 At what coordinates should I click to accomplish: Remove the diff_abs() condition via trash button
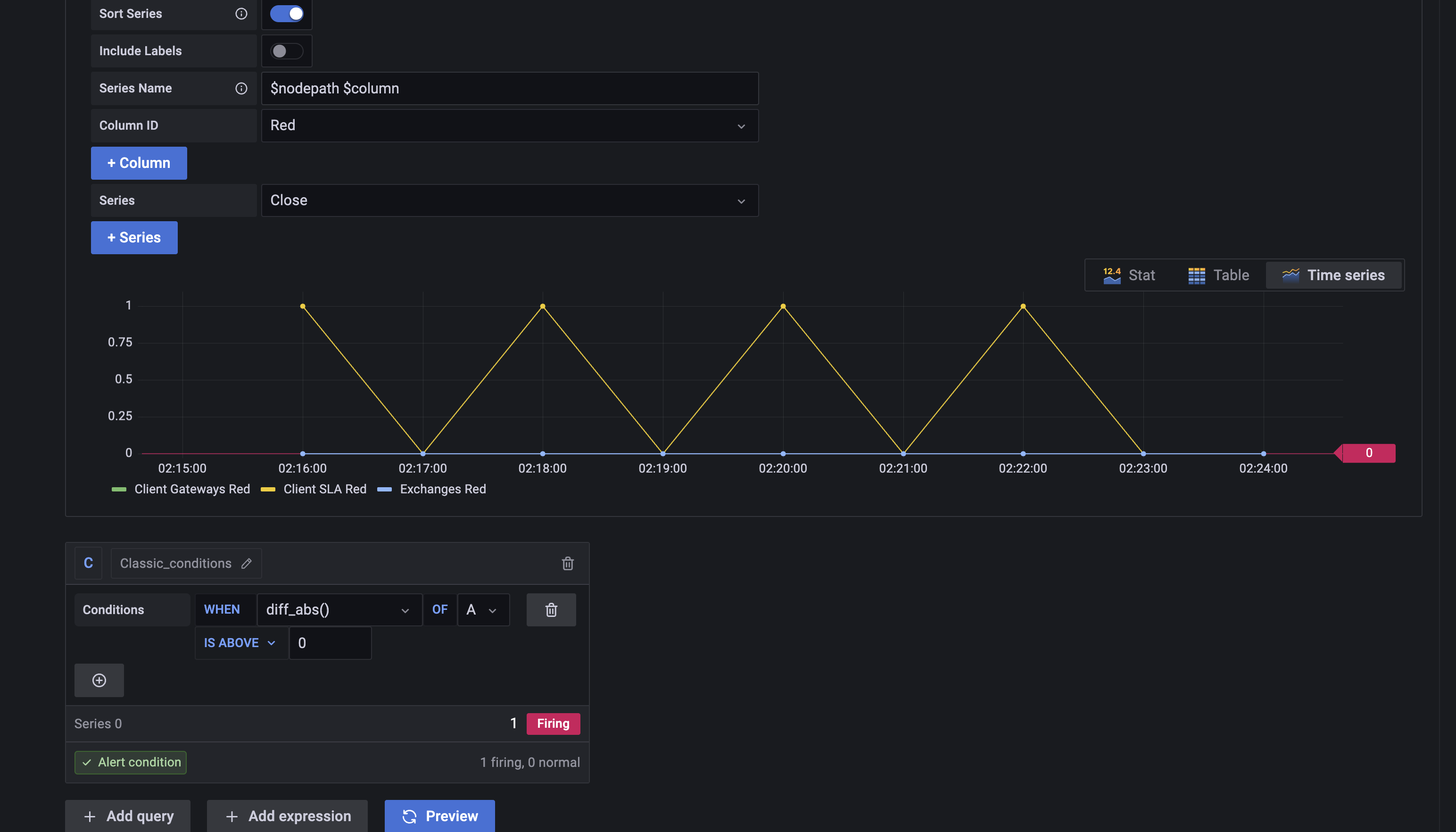pos(551,610)
